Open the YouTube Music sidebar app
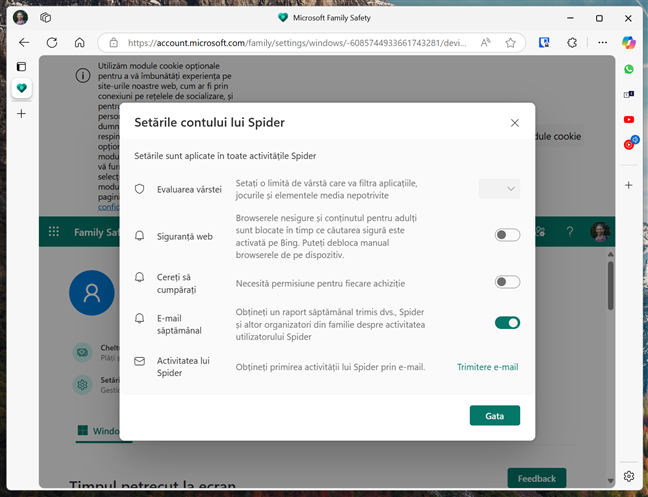 630,143
